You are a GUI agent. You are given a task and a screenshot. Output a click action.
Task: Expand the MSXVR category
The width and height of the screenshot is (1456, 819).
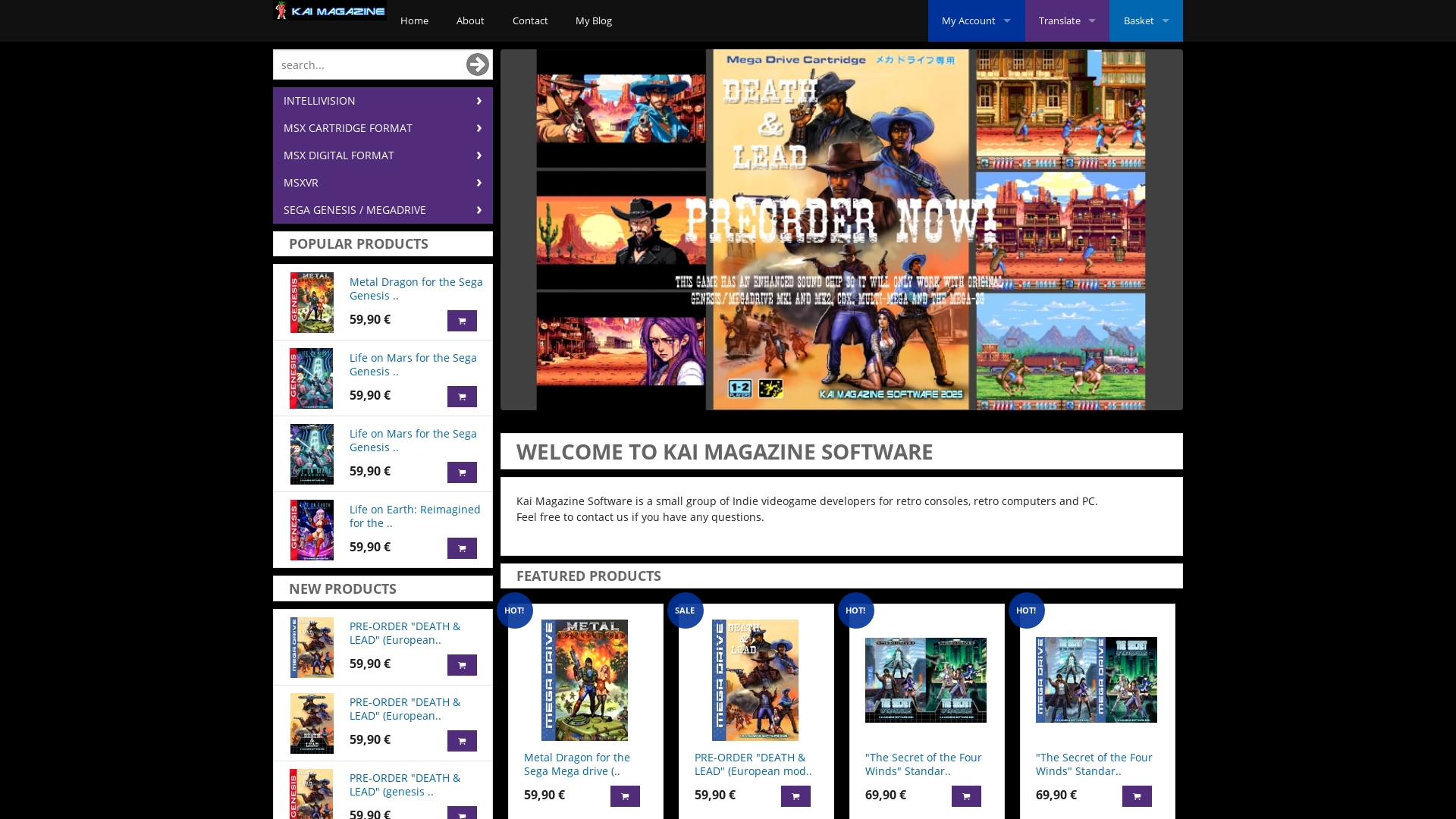383,183
